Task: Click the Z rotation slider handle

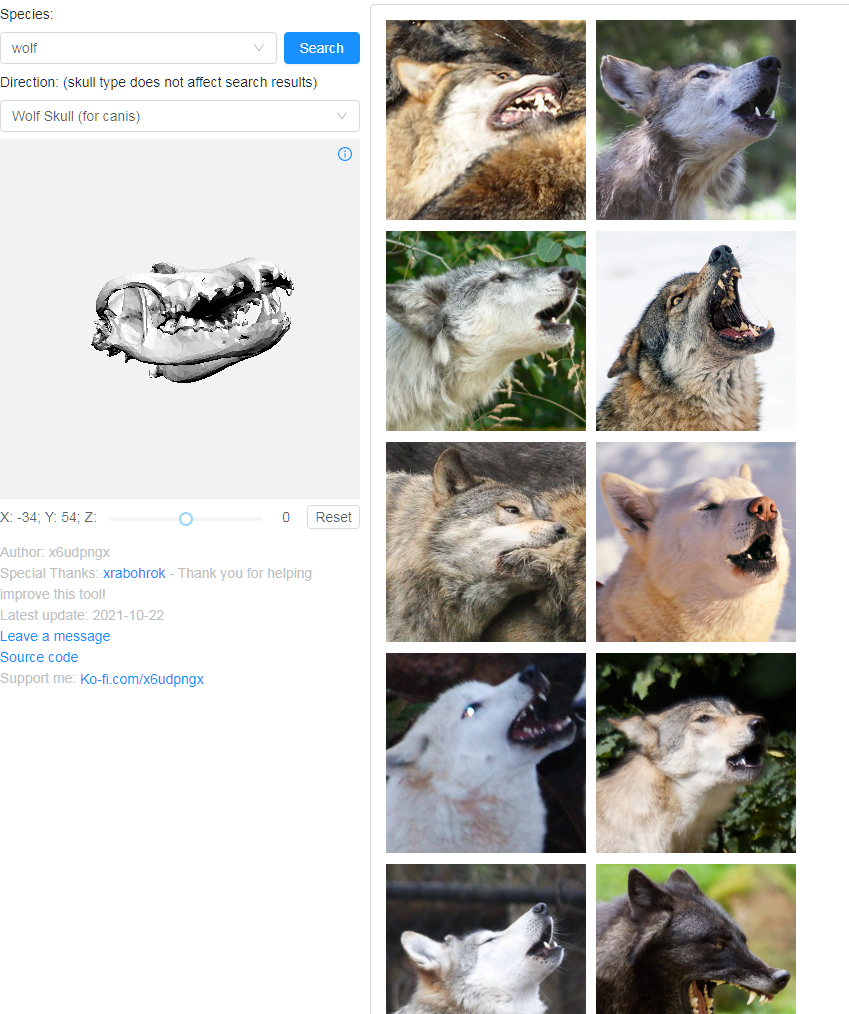Action: pos(186,519)
